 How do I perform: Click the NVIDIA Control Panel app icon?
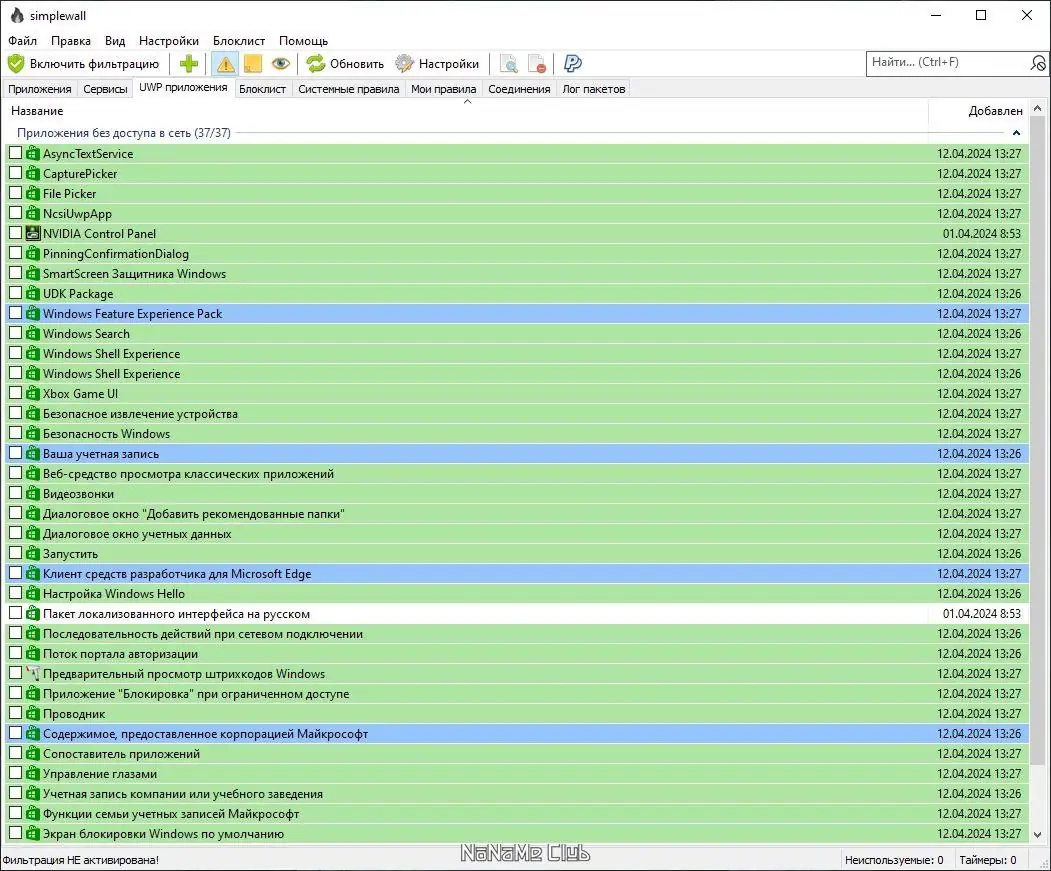tap(33, 233)
